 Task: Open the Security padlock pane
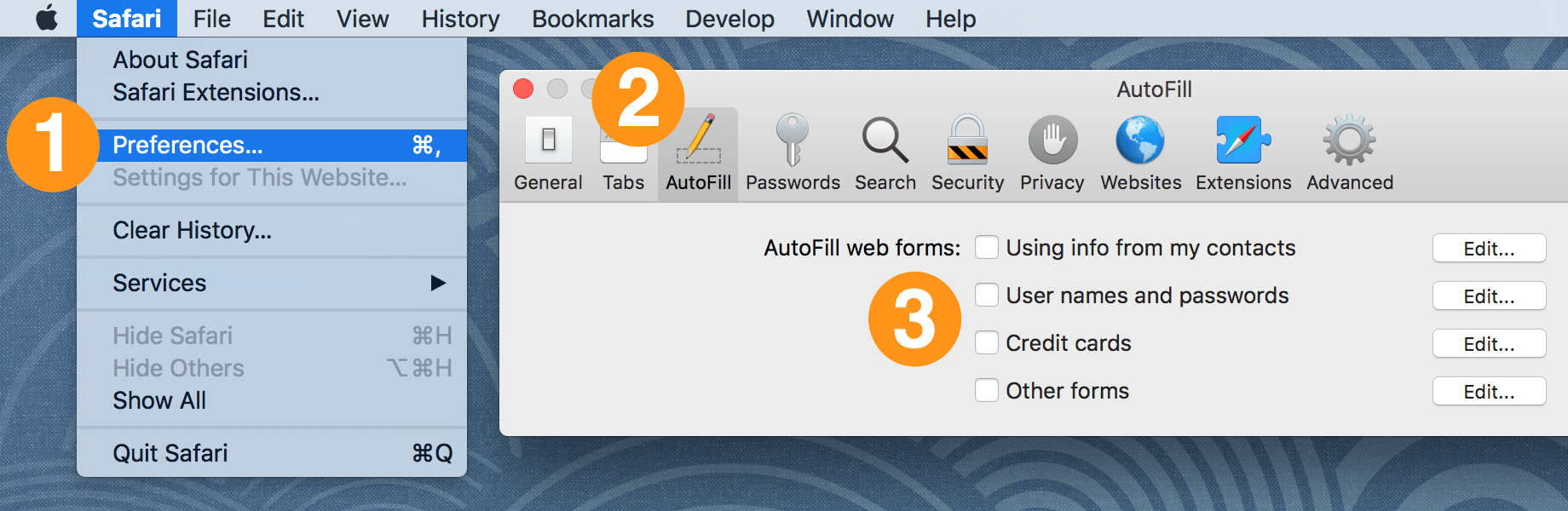click(967, 153)
